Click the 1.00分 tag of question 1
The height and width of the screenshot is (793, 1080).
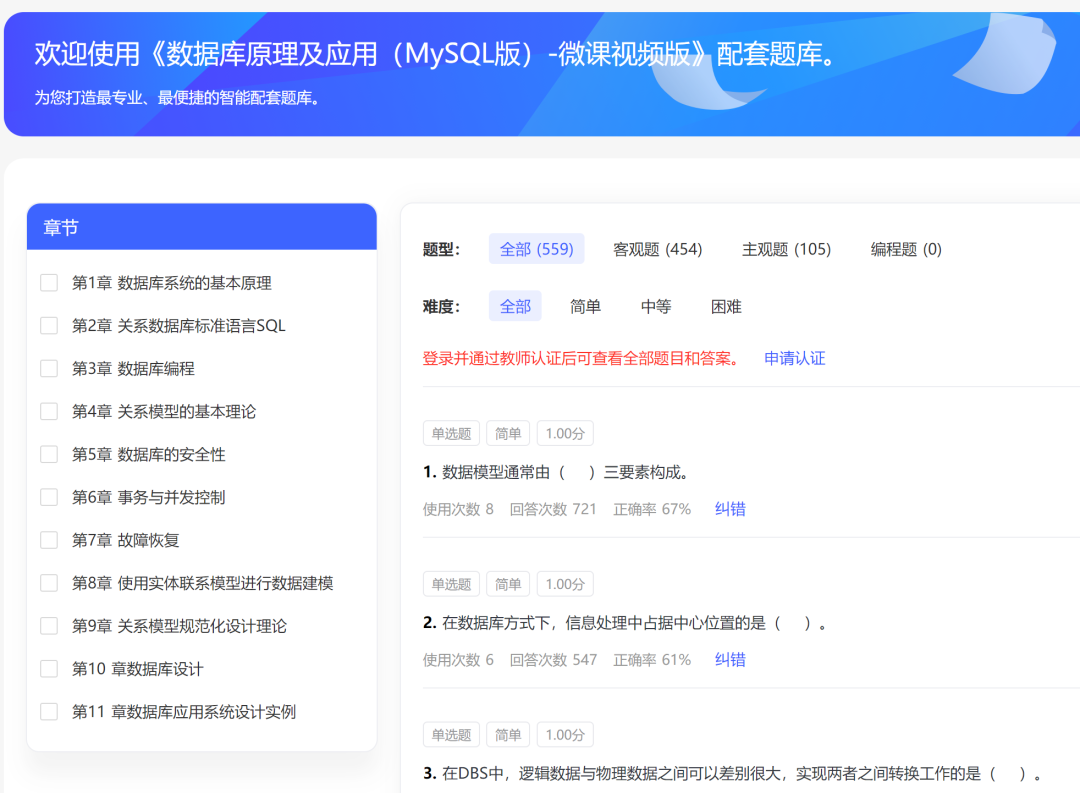click(565, 433)
